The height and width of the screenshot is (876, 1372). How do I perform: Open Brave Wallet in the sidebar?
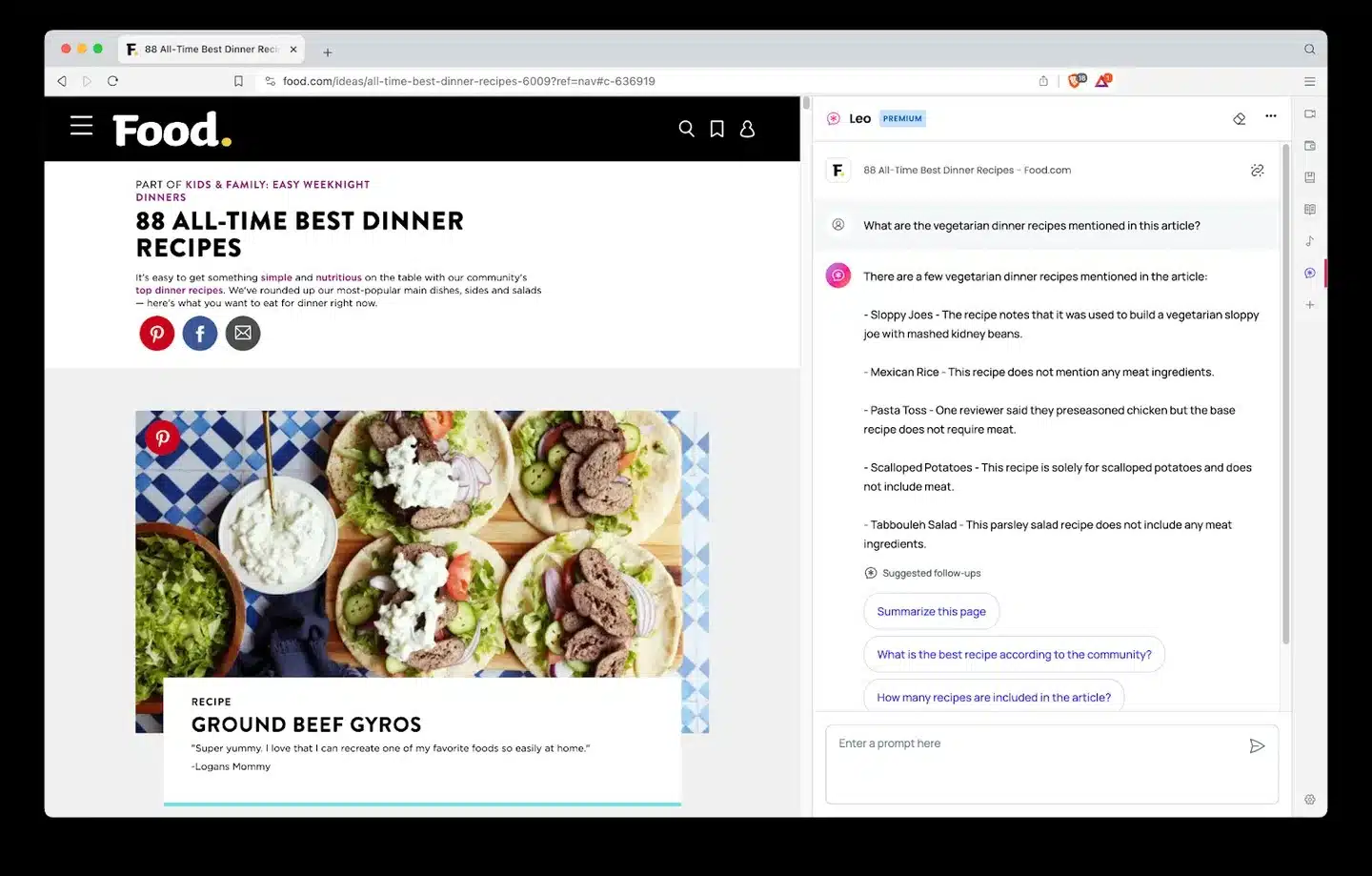click(1310, 146)
